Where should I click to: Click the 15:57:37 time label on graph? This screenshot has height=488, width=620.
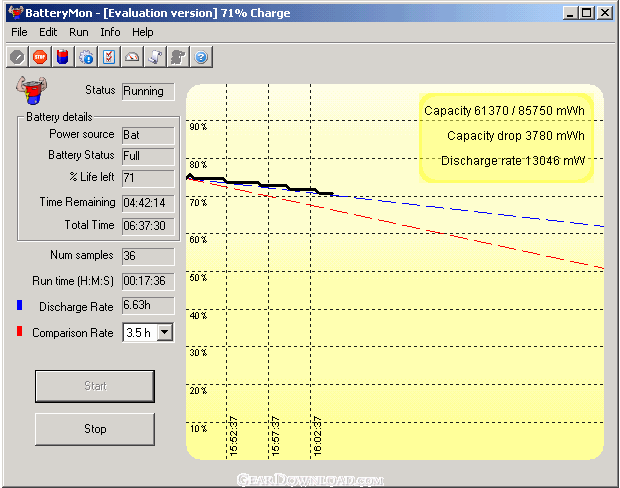[276, 436]
